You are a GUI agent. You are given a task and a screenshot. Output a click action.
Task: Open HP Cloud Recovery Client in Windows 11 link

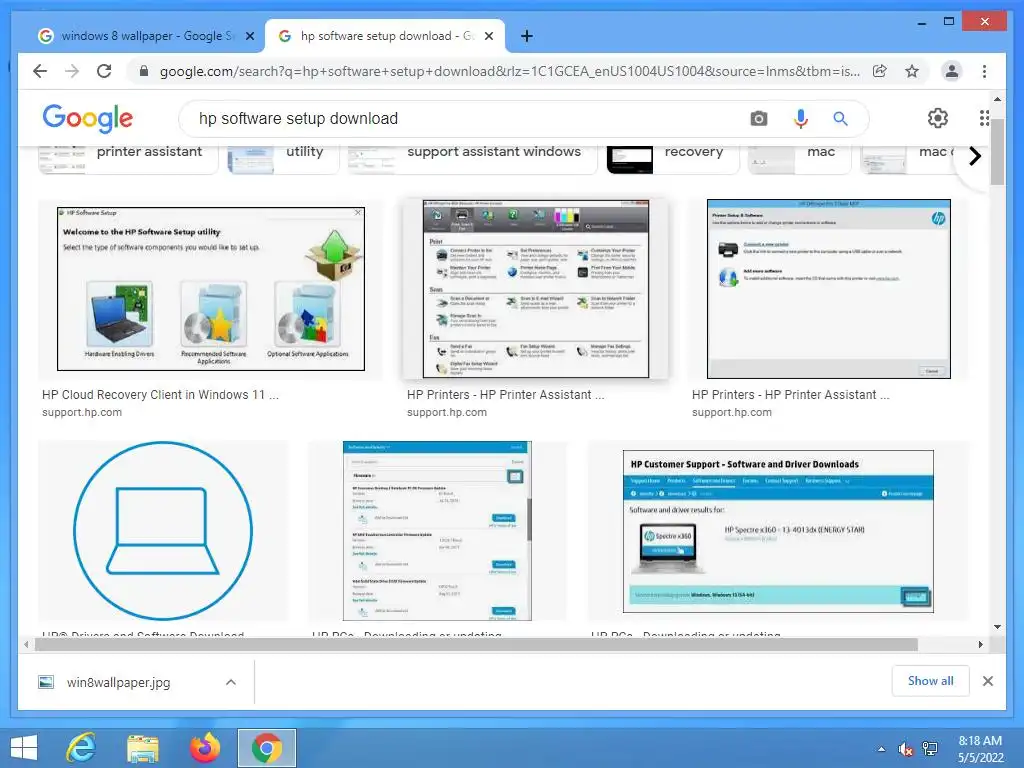click(x=160, y=394)
